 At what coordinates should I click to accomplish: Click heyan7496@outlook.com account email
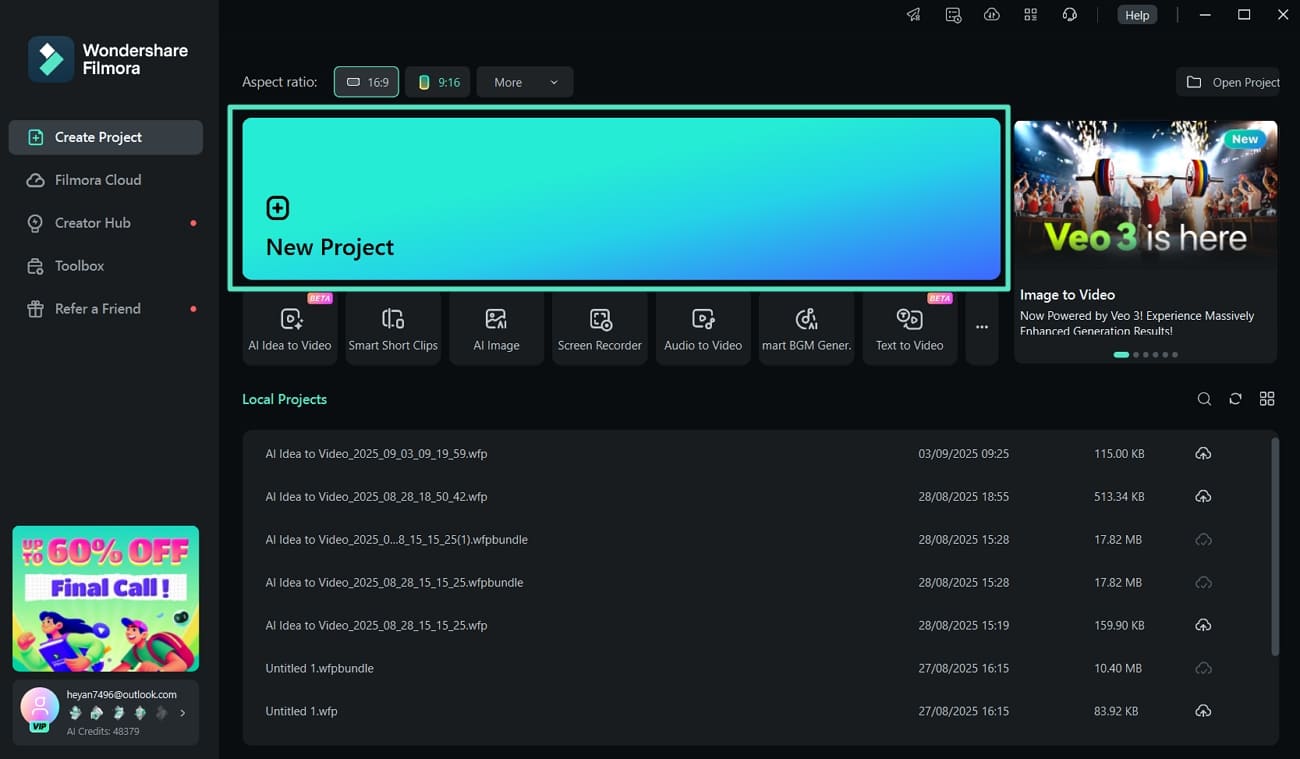pyautogui.click(x=121, y=694)
